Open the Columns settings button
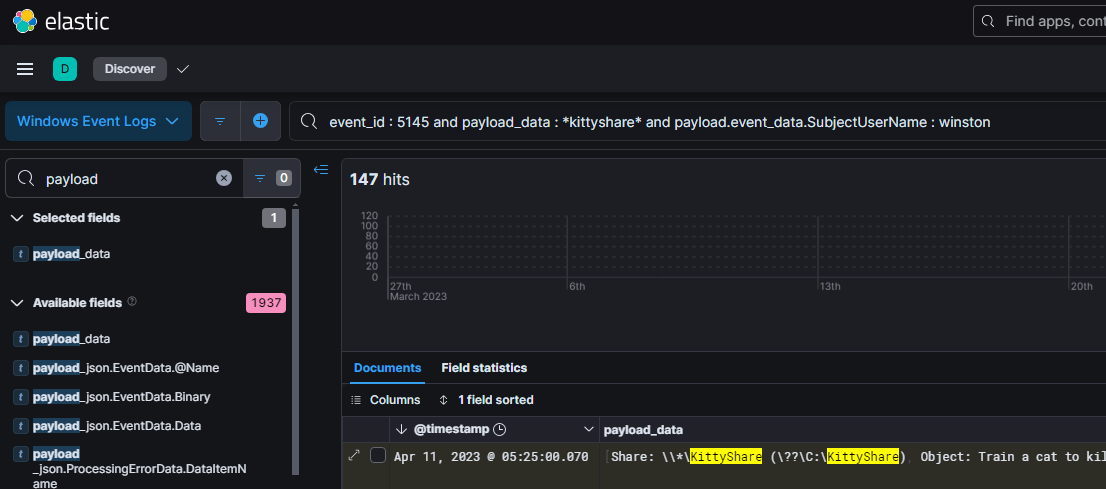This screenshot has width=1106, height=489. pyautogui.click(x=385, y=400)
